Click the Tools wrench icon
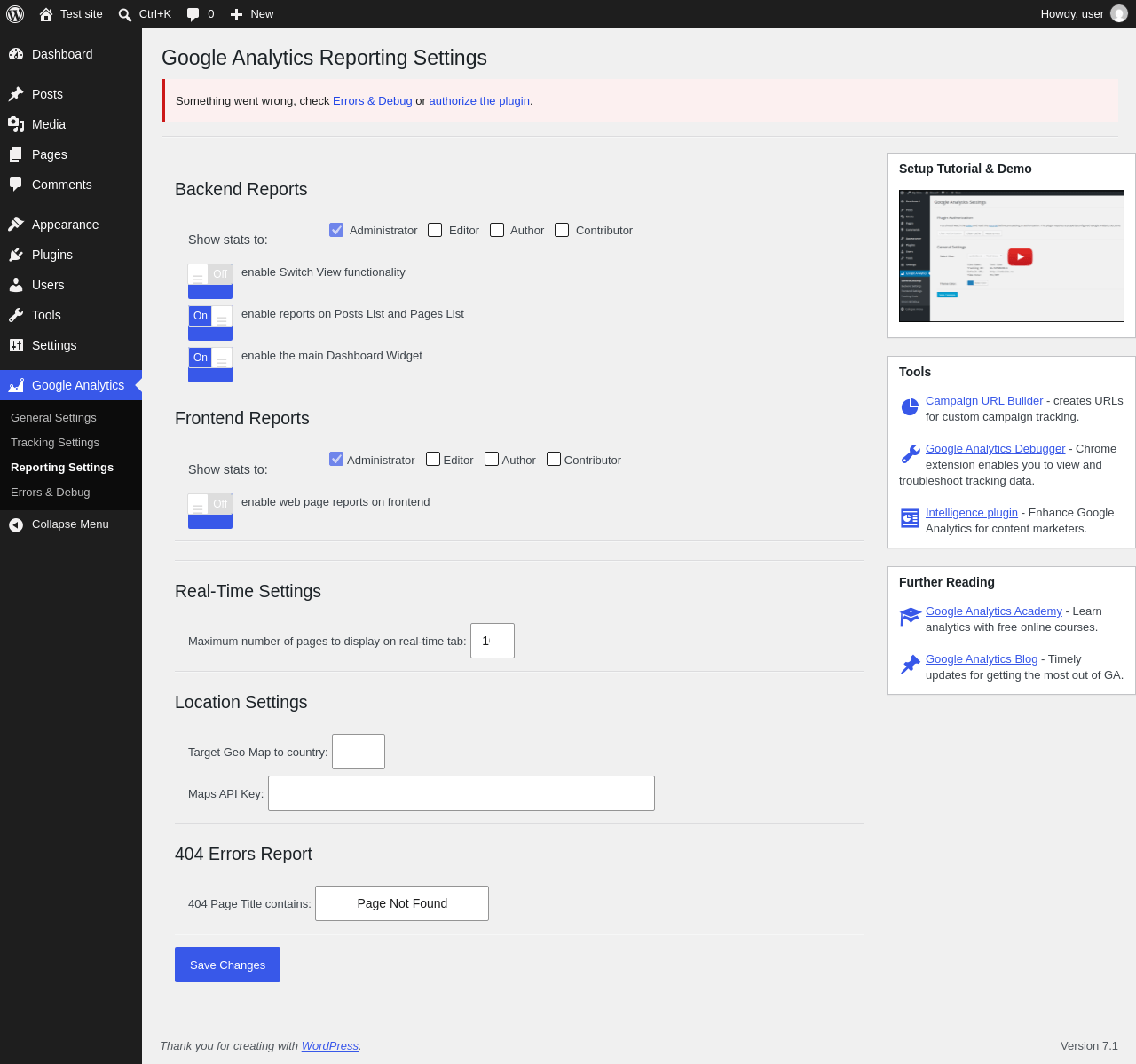1136x1064 pixels. (x=16, y=315)
